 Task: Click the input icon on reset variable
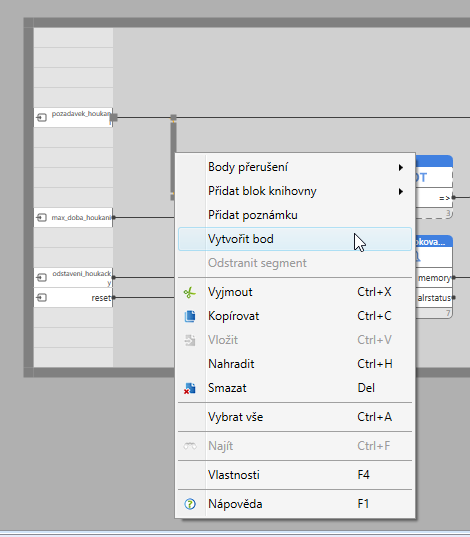[41, 298]
